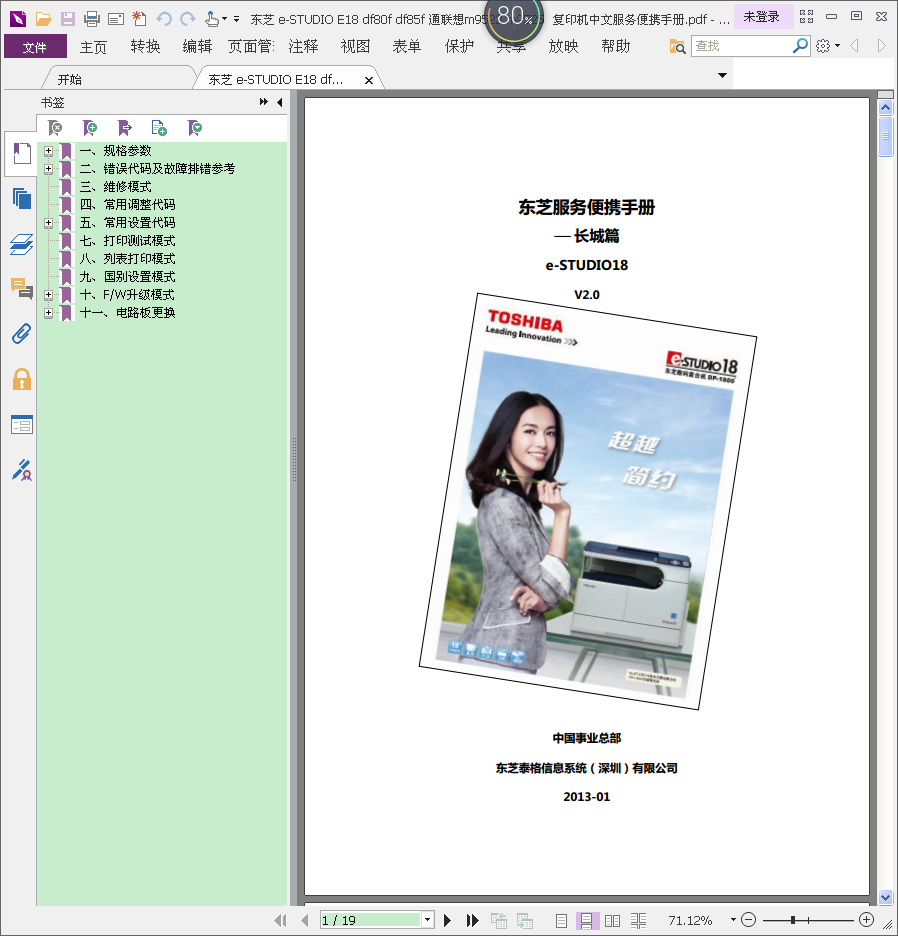Toggle continuous page view
This screenshot has width=898, height=936.
(586, 920)
